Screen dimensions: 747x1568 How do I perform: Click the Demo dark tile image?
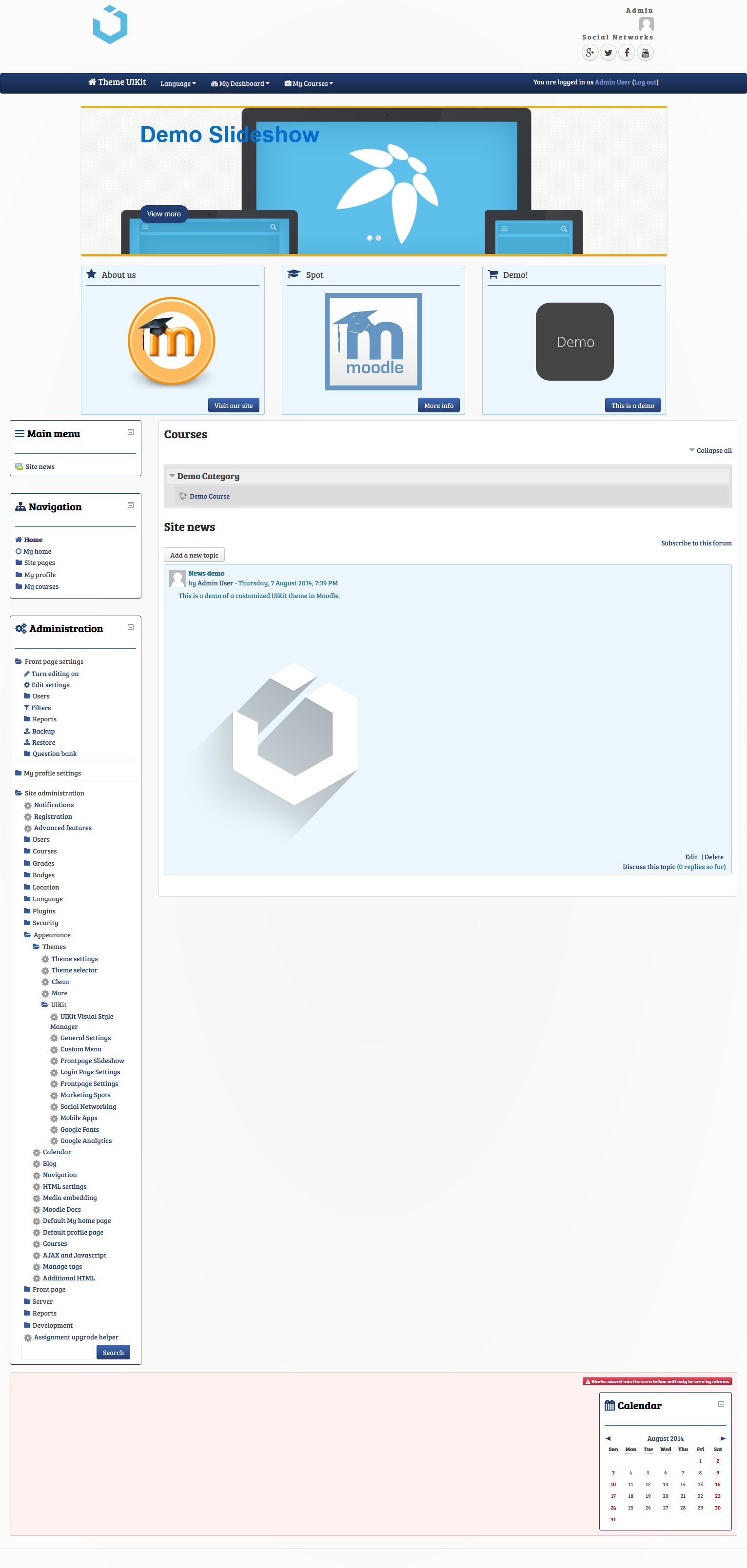(575, 342)
